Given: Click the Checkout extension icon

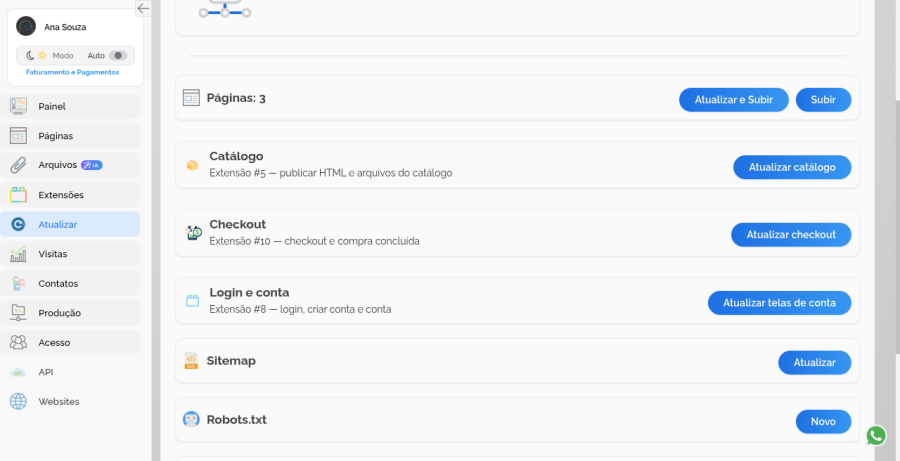Looking at the screenshot, I should pos(193,233).
